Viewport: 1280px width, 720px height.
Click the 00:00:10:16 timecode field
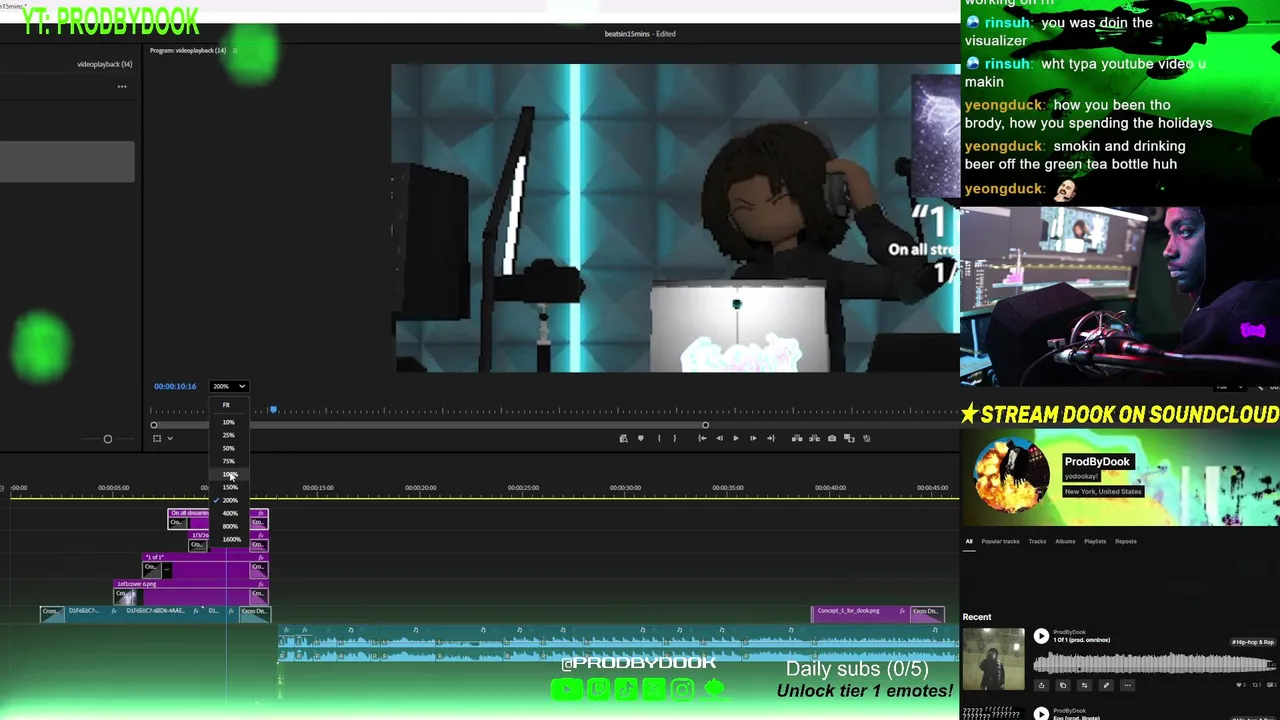(175, 386)
